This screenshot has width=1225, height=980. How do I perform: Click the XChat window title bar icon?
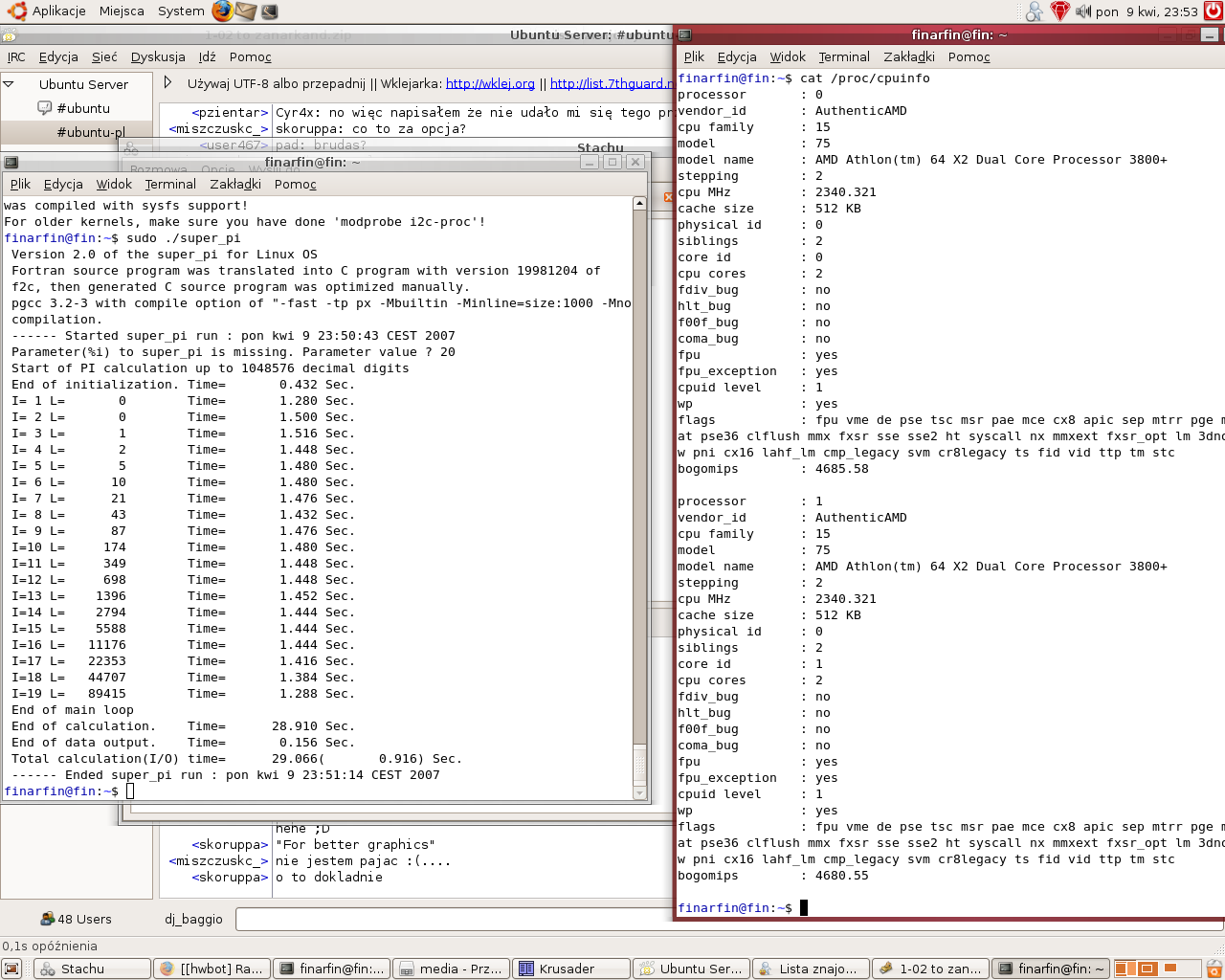(9, 35)
